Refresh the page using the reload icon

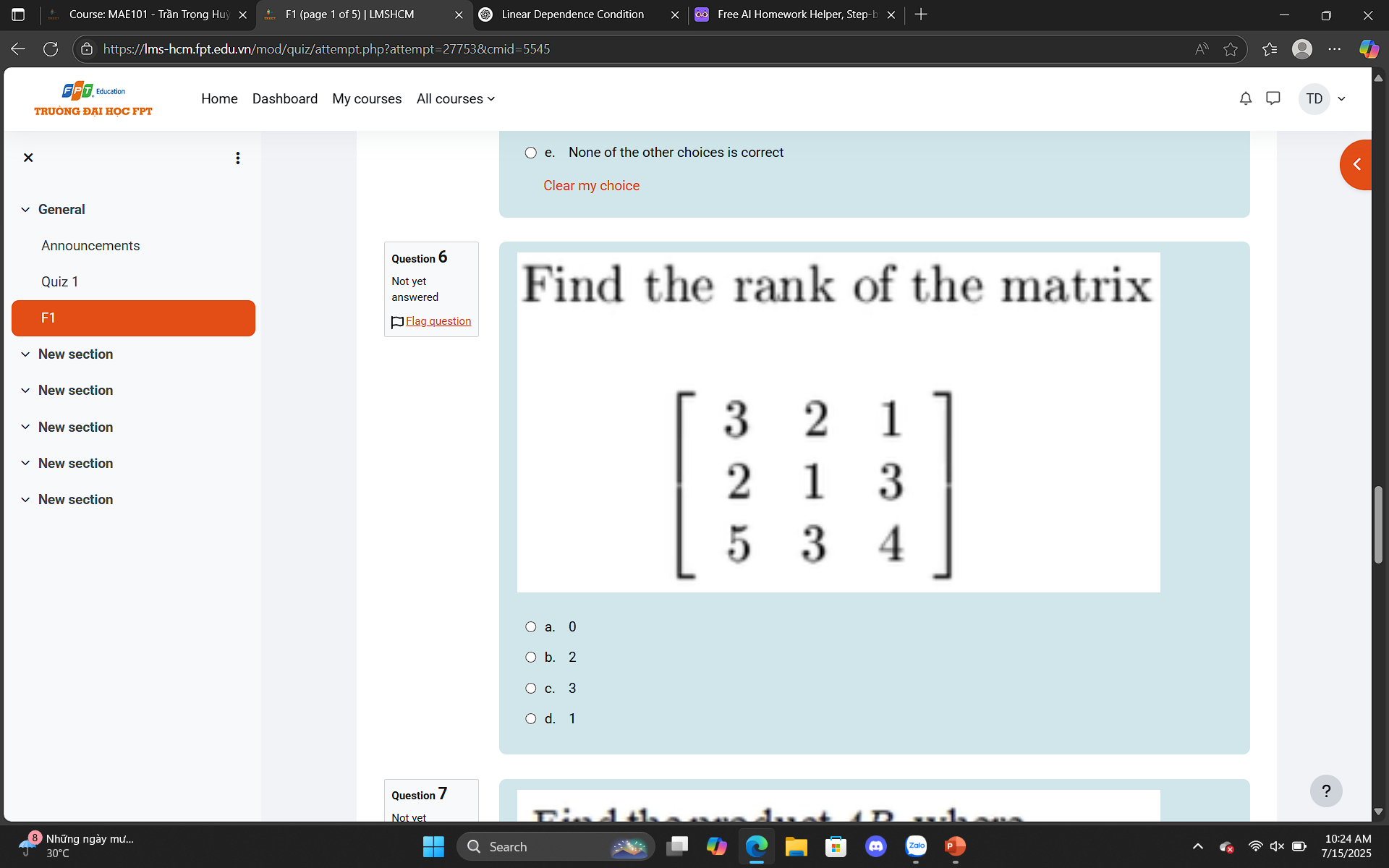coord(51,48)
